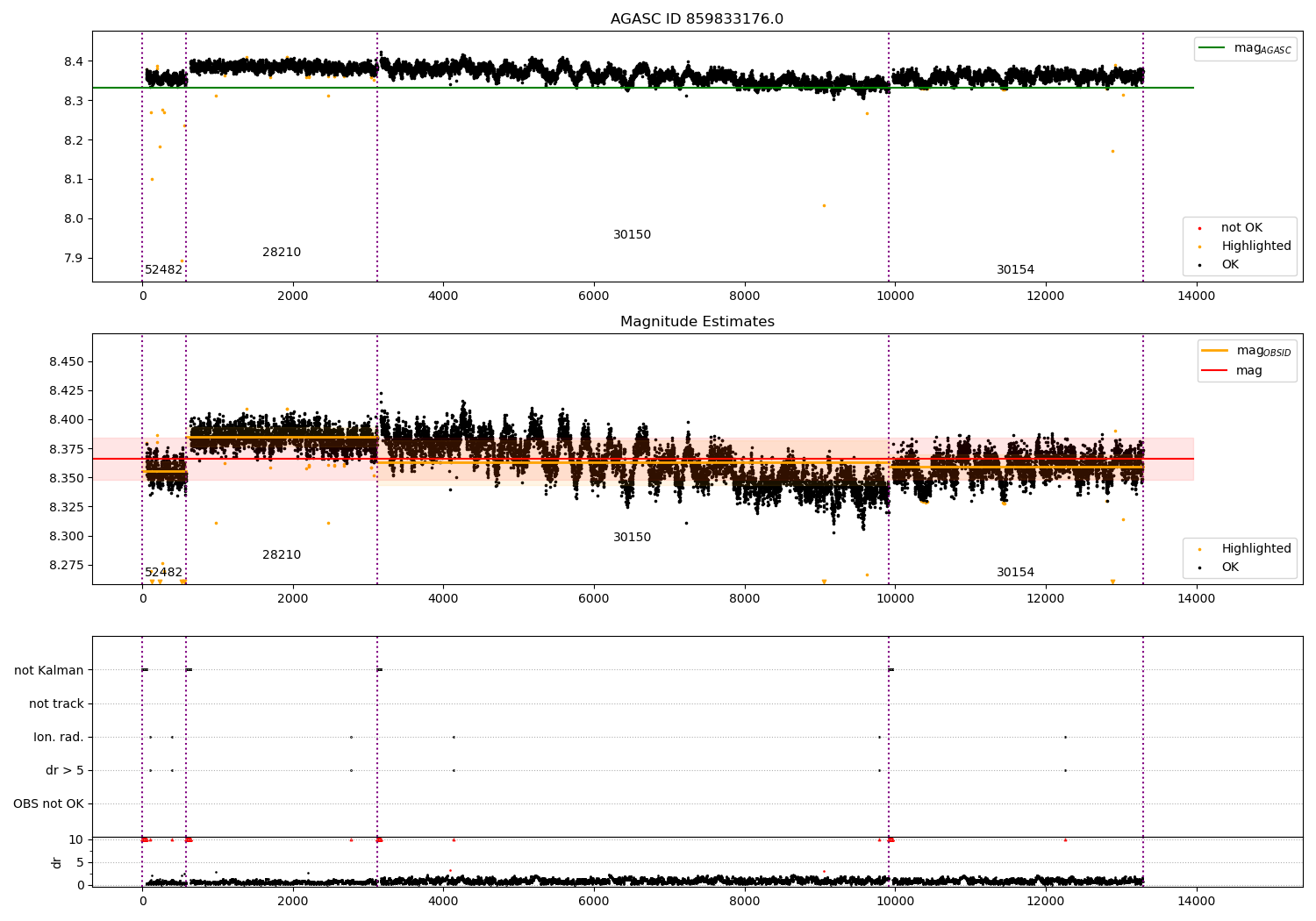
Task: Click the "8.1" y-tick label on top plot
Action: [75, 180]
